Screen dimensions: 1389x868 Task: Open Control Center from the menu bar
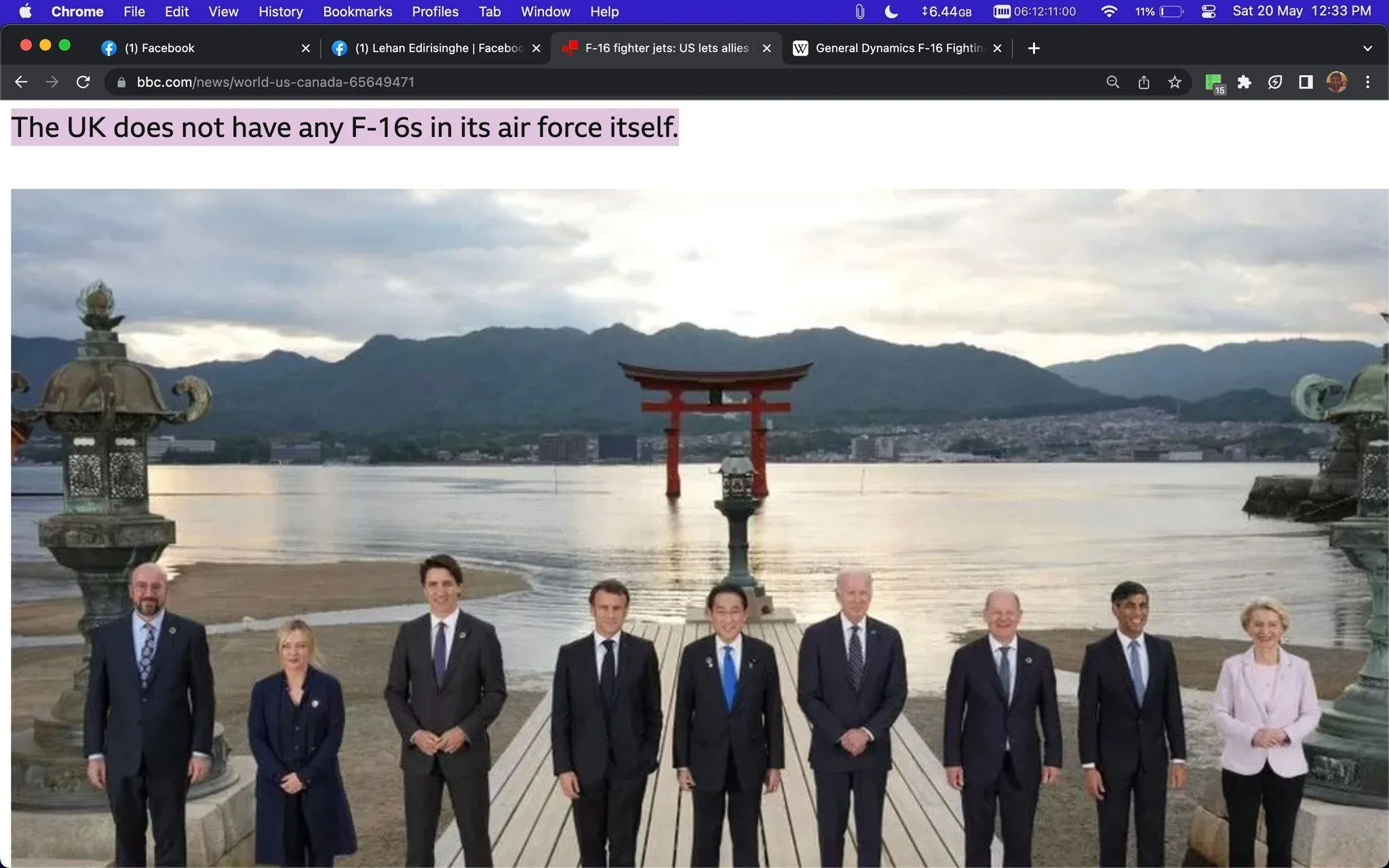pyautogui.click(x=1208, y=12)
